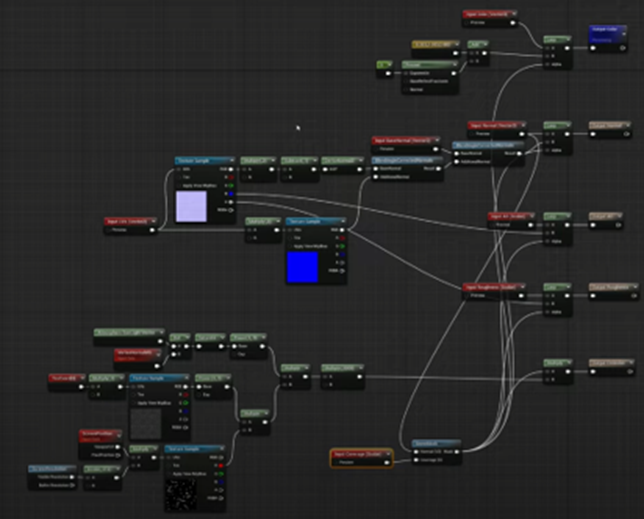Select the Input UVs node header
Screen dimensions: 644x519
(x=130, y=221)
